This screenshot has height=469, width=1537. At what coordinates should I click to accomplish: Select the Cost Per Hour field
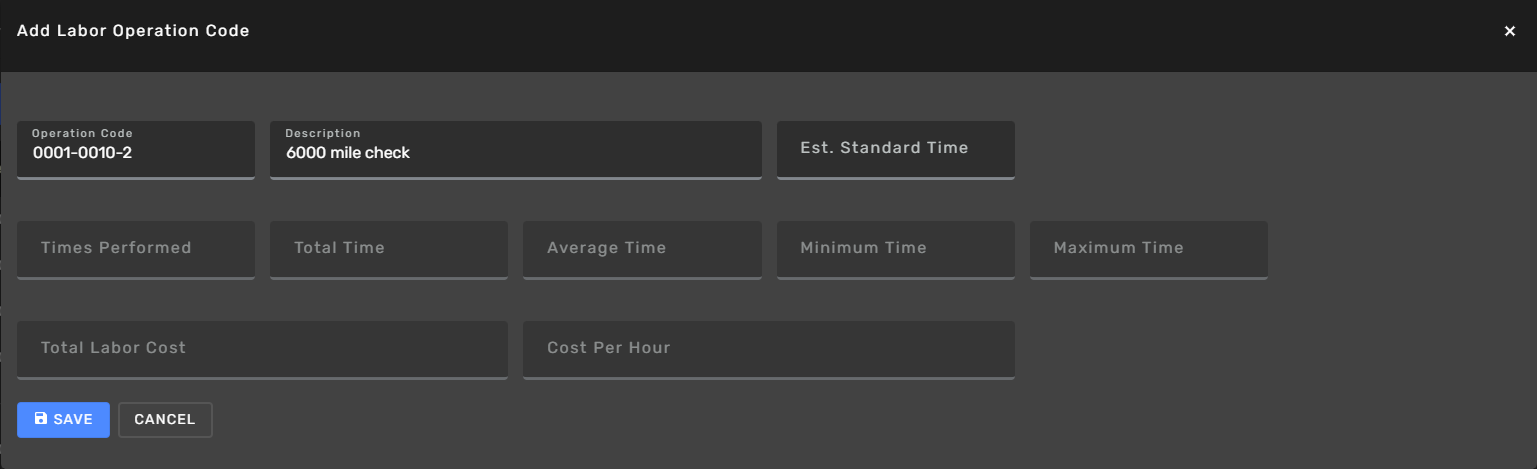pyautogui.click(x=769, y=350)
